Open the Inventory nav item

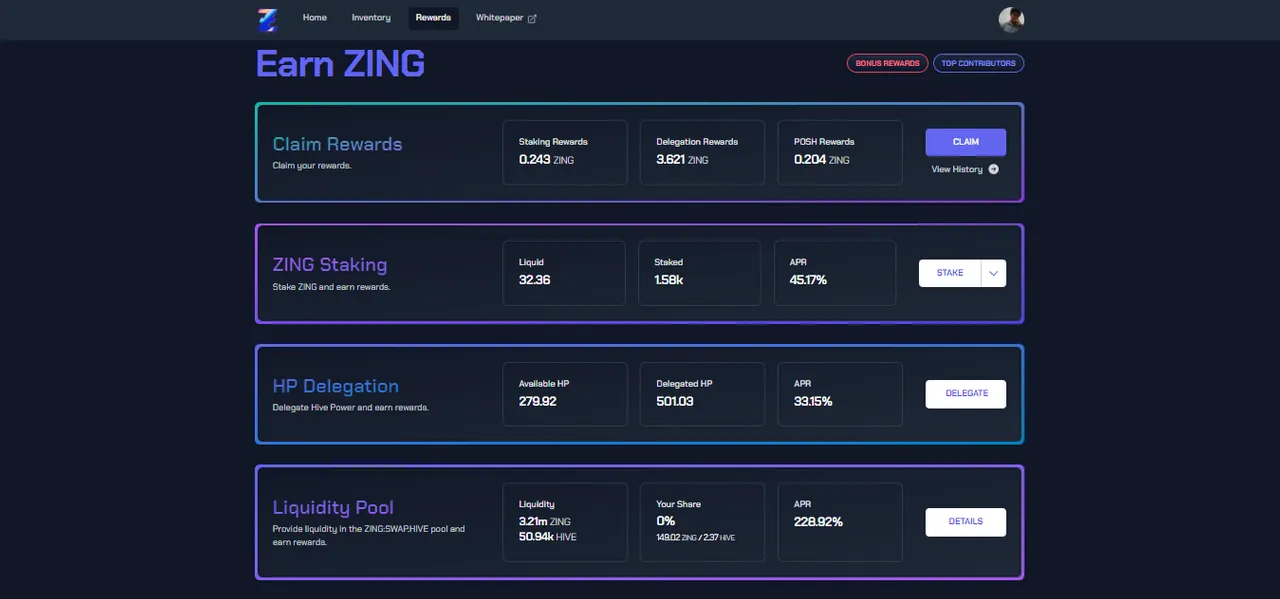click(371, 18)
